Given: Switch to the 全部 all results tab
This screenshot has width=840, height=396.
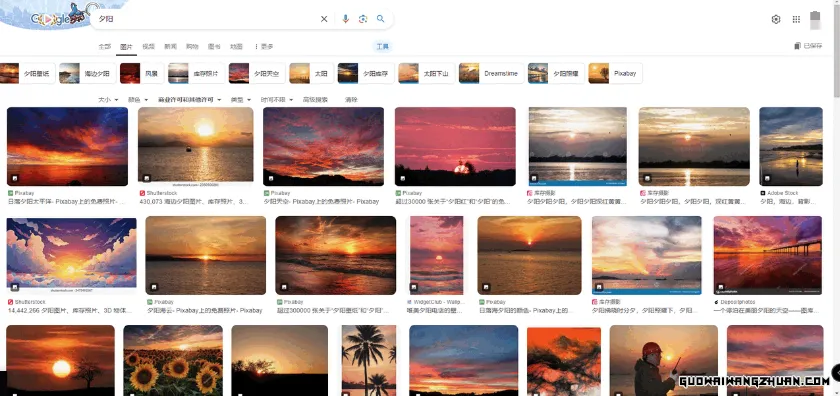Looking at the screenshot, I should click(104, 47).
